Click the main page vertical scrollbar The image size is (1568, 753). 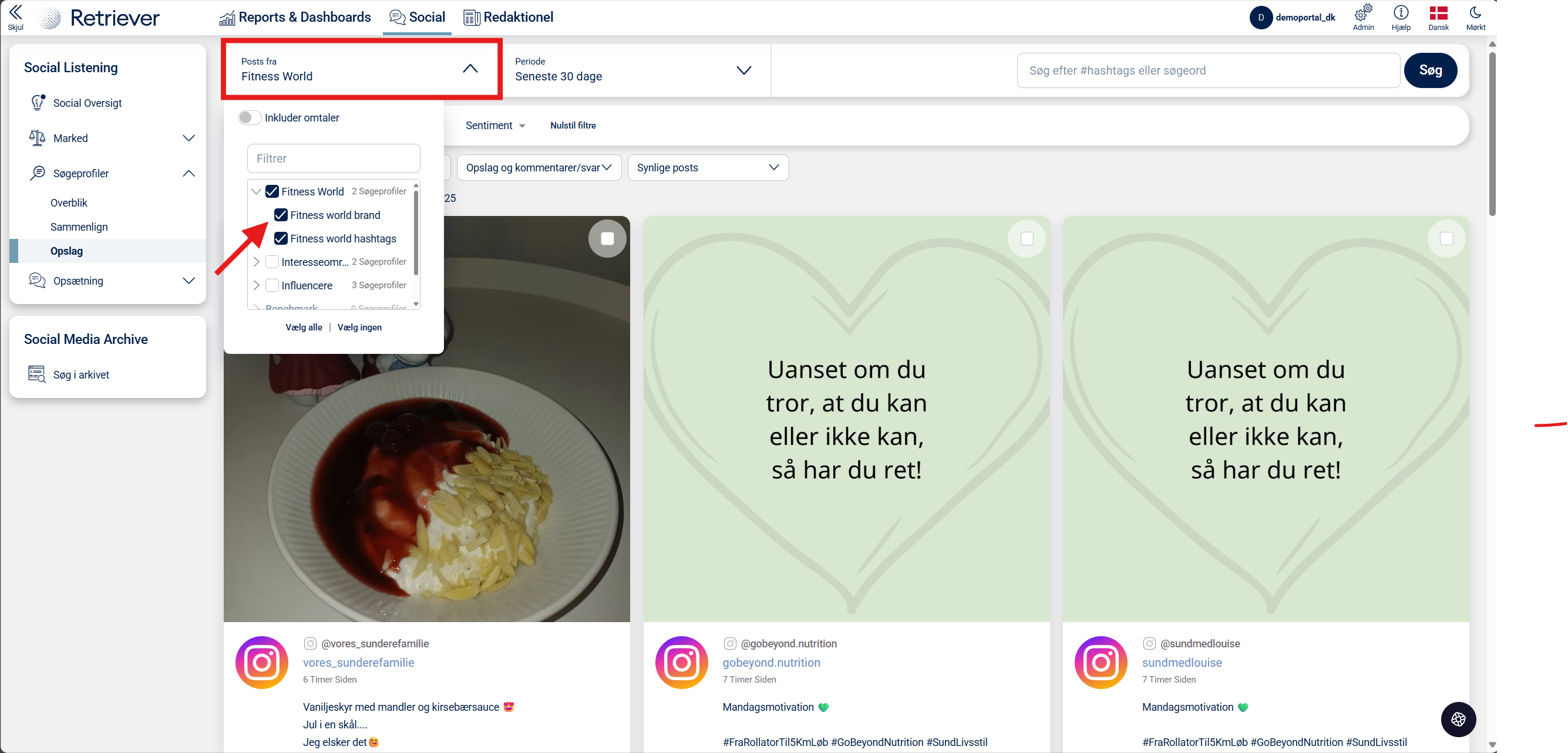[x=1492, y=134]
